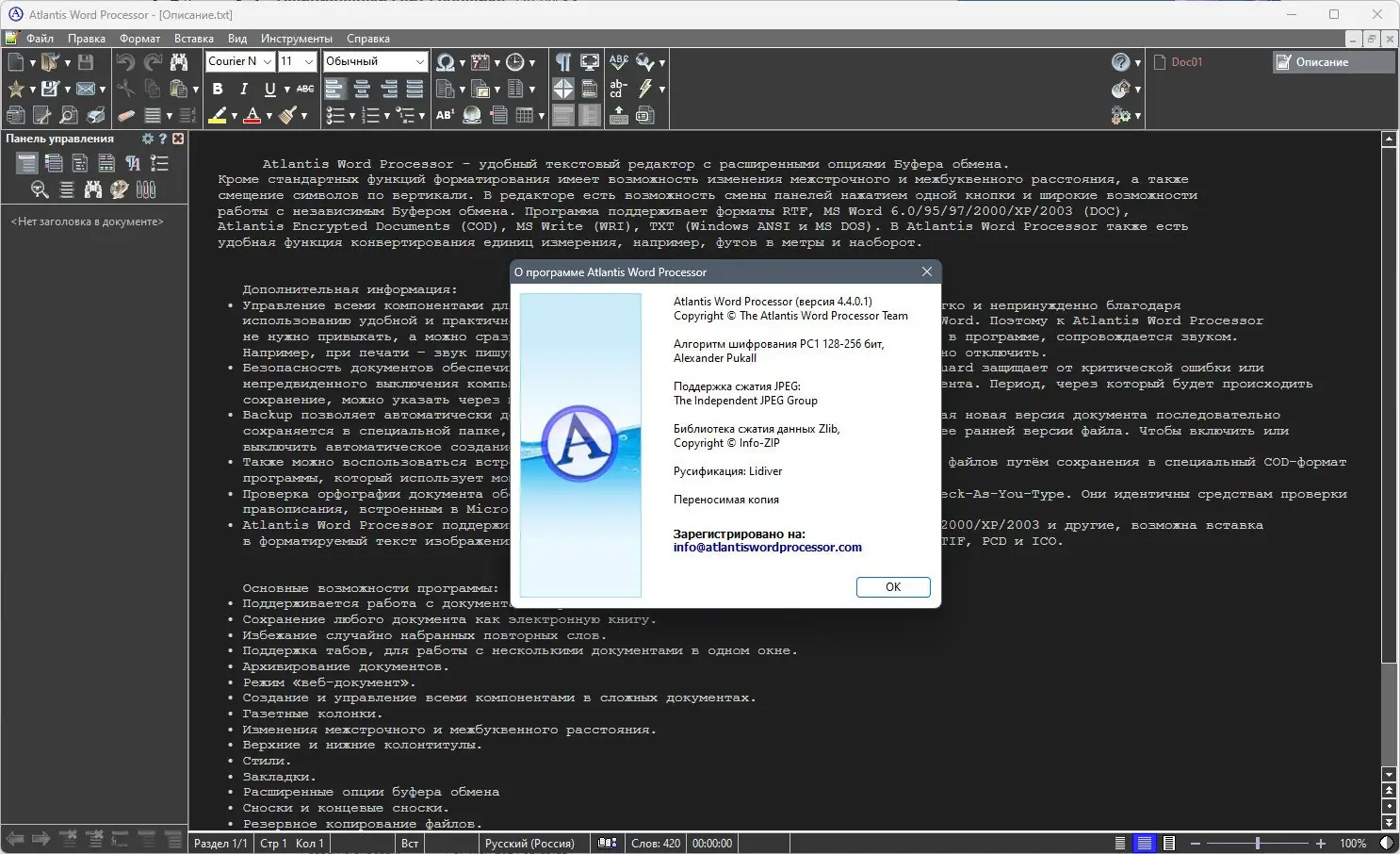This screenshot has width=1400, height=854.
Task: Open the info@atlantiswordprocessor.com link
Action: [767, 548]
